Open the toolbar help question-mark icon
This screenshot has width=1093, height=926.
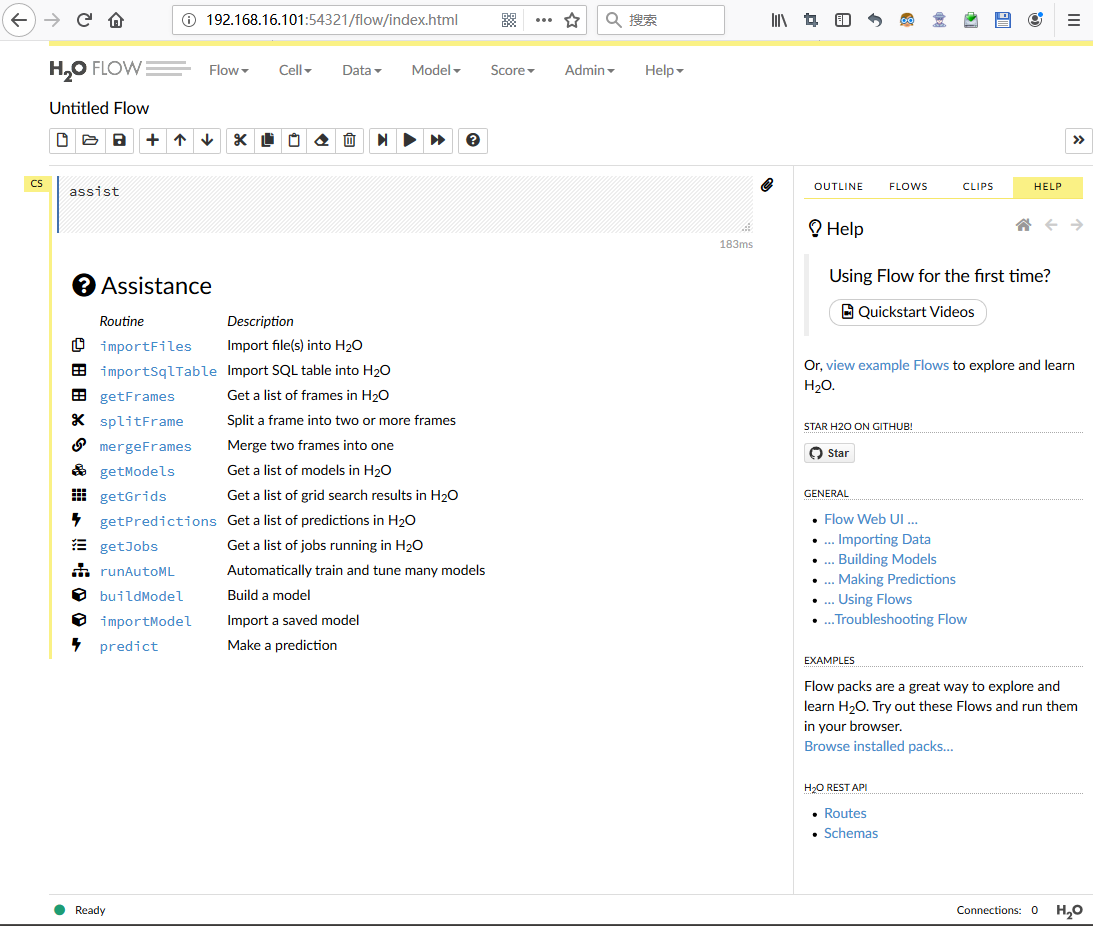pyautogui.click(x=473, y=140)
